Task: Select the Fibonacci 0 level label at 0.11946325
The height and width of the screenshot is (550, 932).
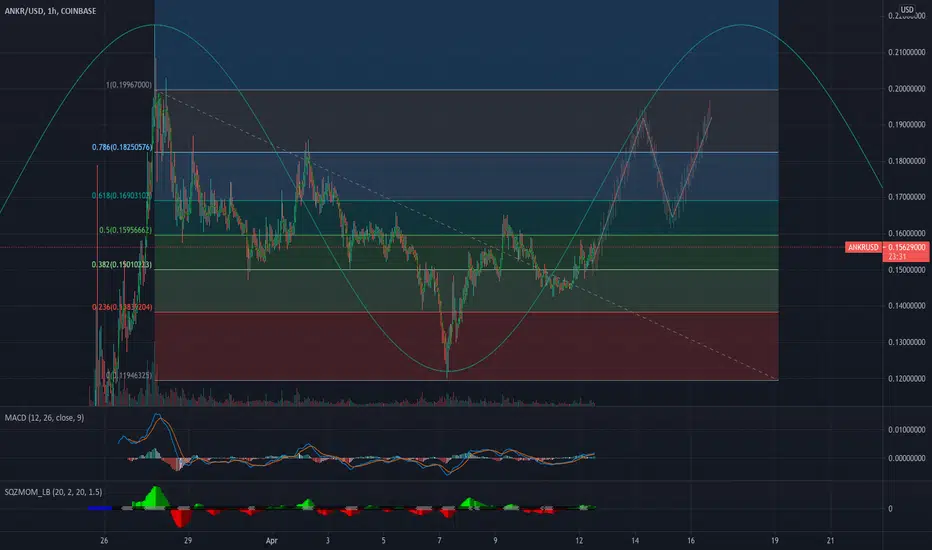Action: point(129,375)
